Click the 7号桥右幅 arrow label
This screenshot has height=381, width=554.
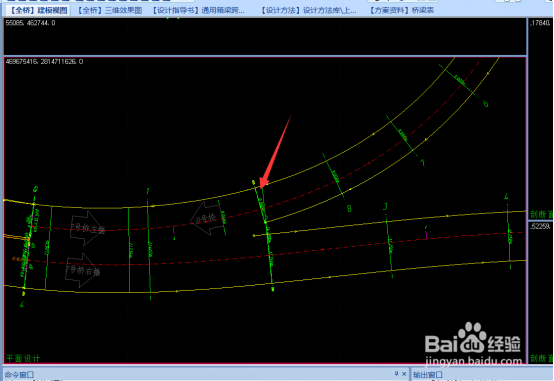tap(83, 270)
